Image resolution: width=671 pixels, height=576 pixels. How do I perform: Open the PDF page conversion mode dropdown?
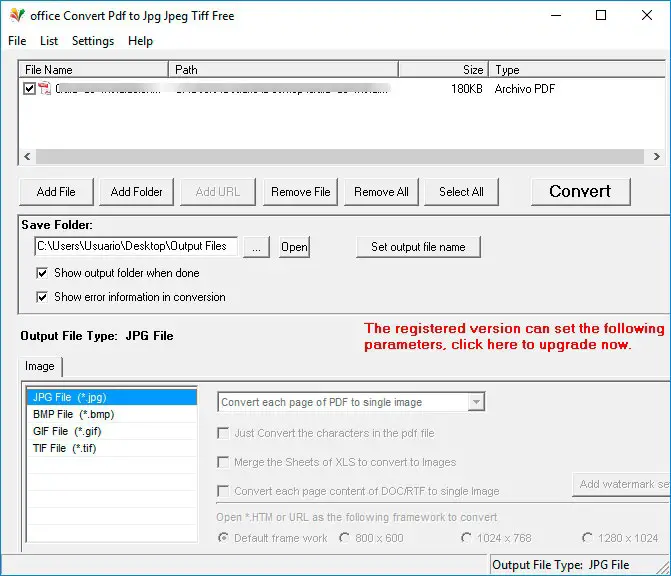[x=476, y=402]
